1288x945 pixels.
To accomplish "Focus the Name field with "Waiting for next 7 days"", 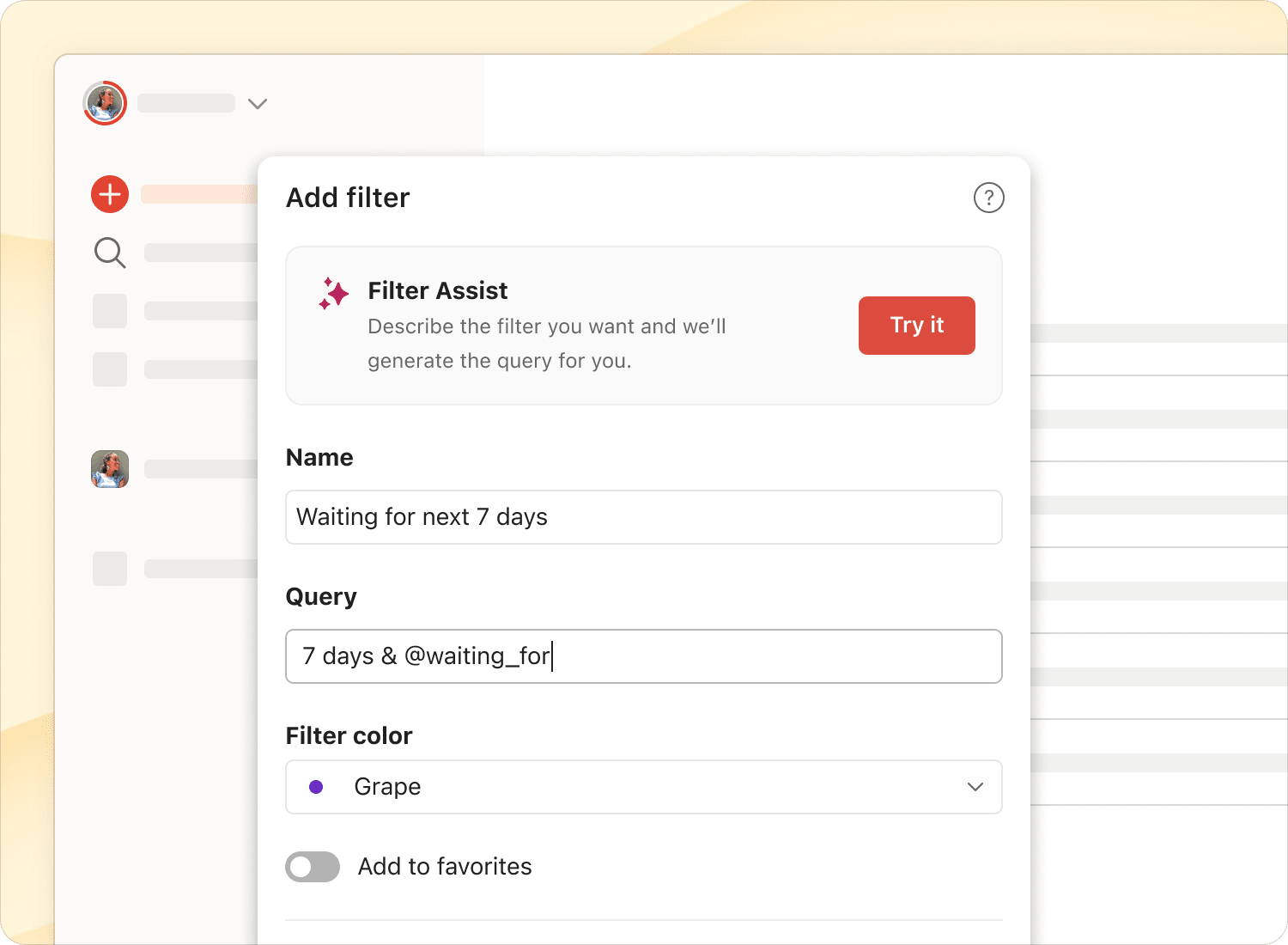I will point(643,517).
